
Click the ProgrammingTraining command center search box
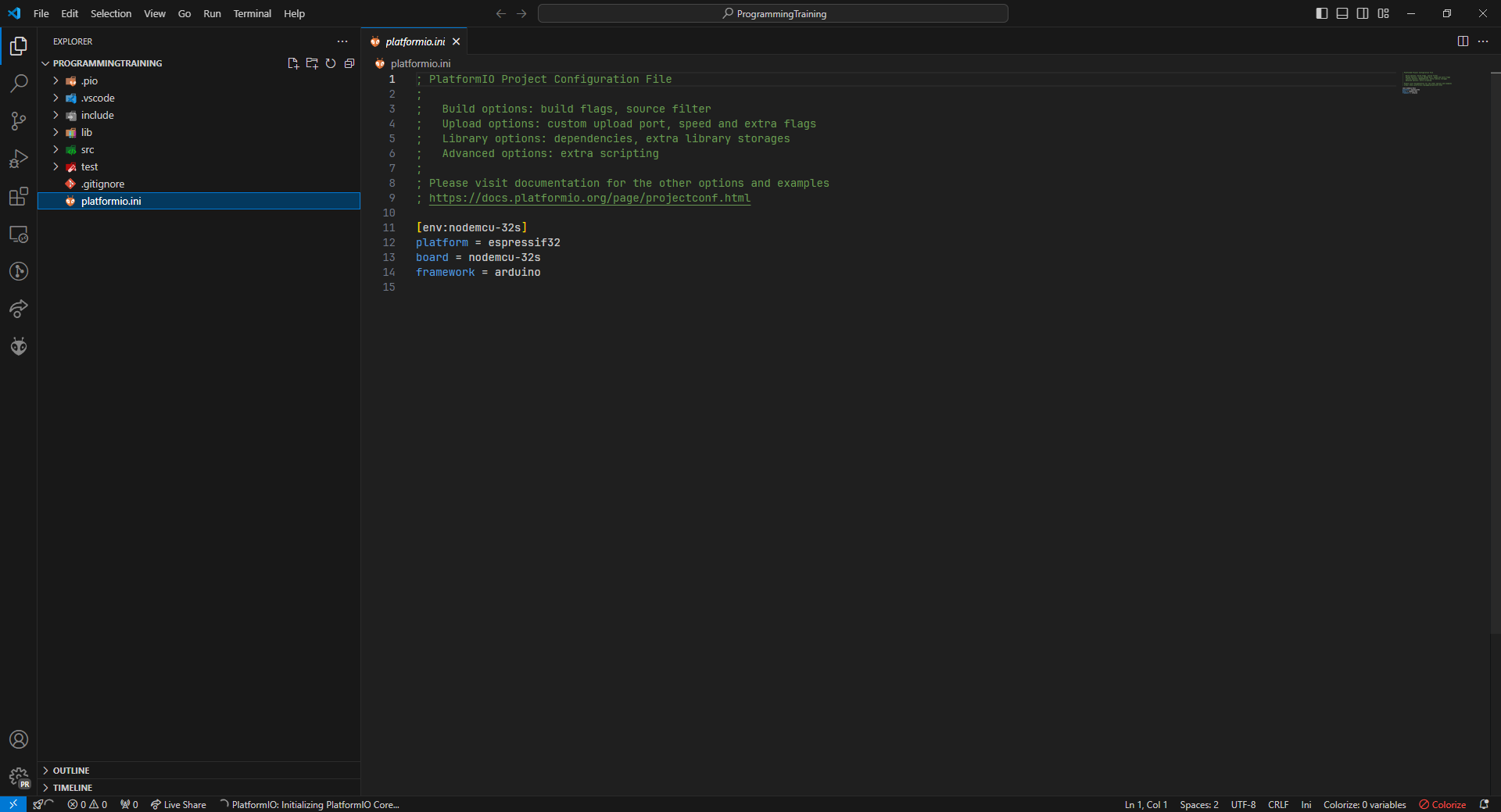point(773,13)
